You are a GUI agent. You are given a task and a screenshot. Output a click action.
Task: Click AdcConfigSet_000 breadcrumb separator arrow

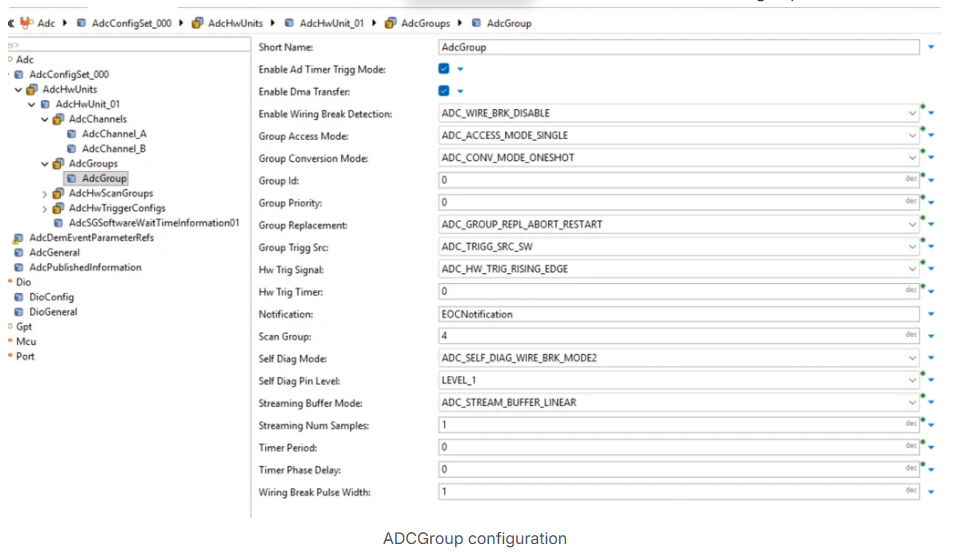181,23
